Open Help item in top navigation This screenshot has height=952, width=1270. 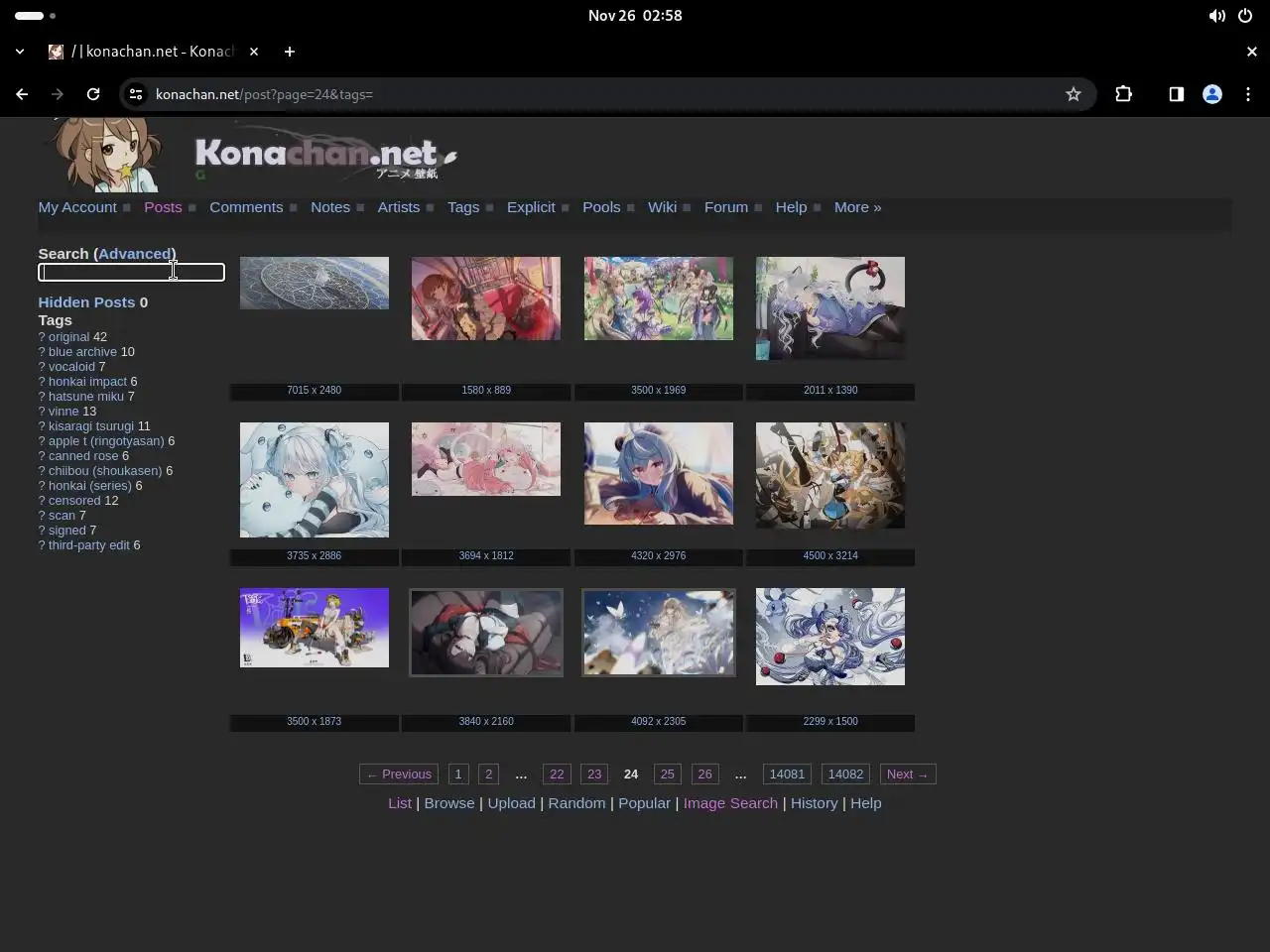click(791, 207)
